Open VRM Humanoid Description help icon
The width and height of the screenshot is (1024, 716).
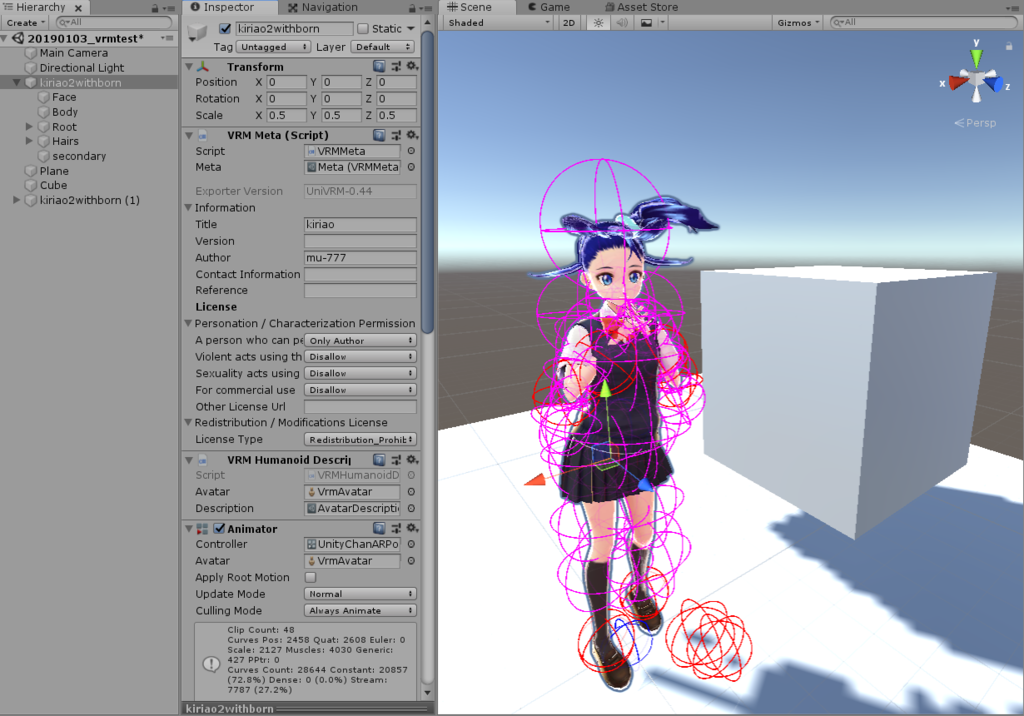(379, 459)
